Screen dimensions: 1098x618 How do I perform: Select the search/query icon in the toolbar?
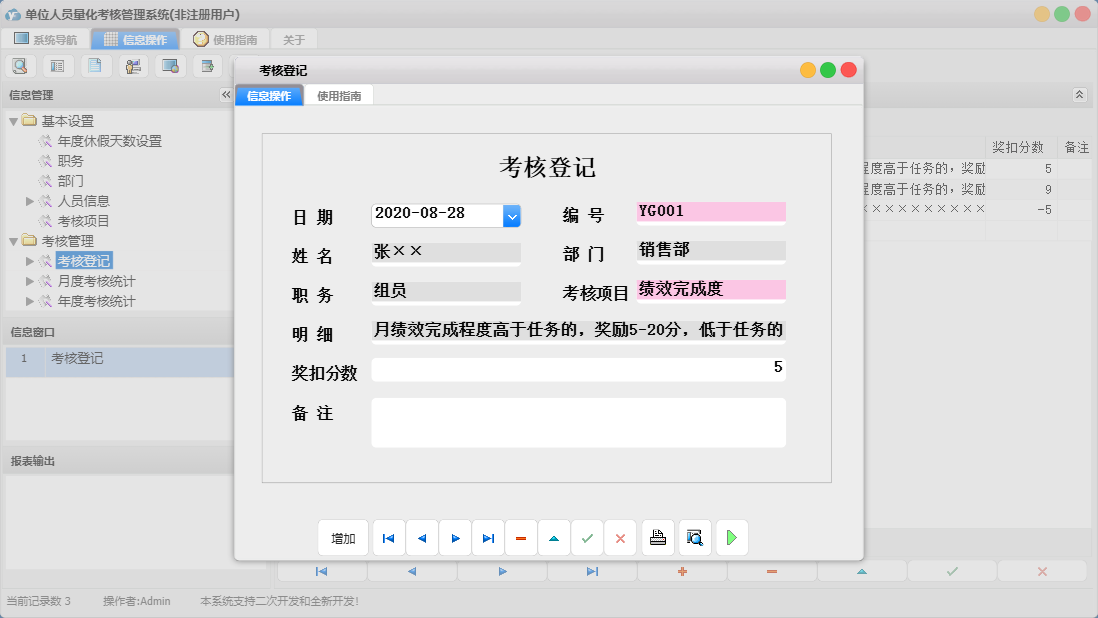tap(20, 65)
